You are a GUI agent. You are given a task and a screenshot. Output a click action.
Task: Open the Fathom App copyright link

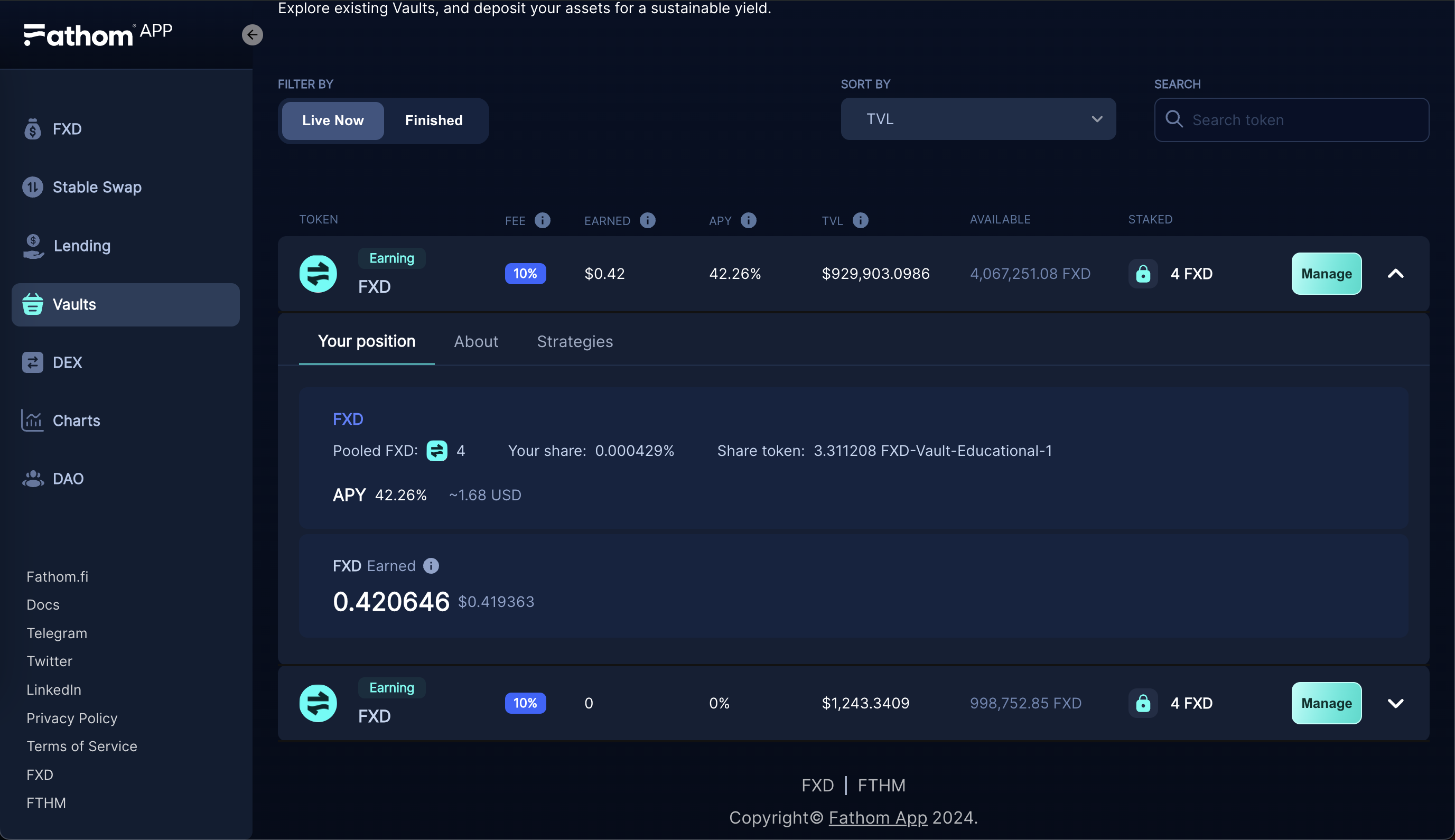click(x=878, y=817)
